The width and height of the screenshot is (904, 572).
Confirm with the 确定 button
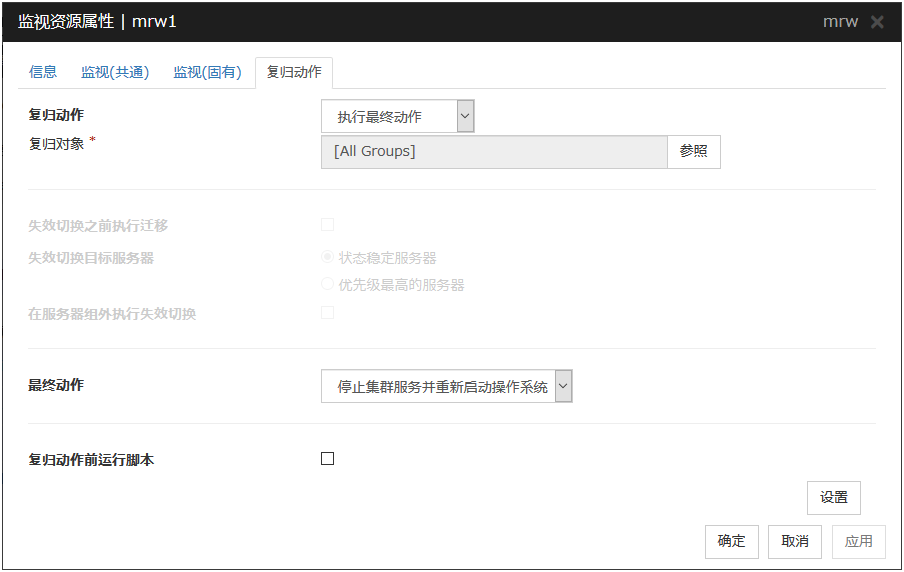(731, 541)
